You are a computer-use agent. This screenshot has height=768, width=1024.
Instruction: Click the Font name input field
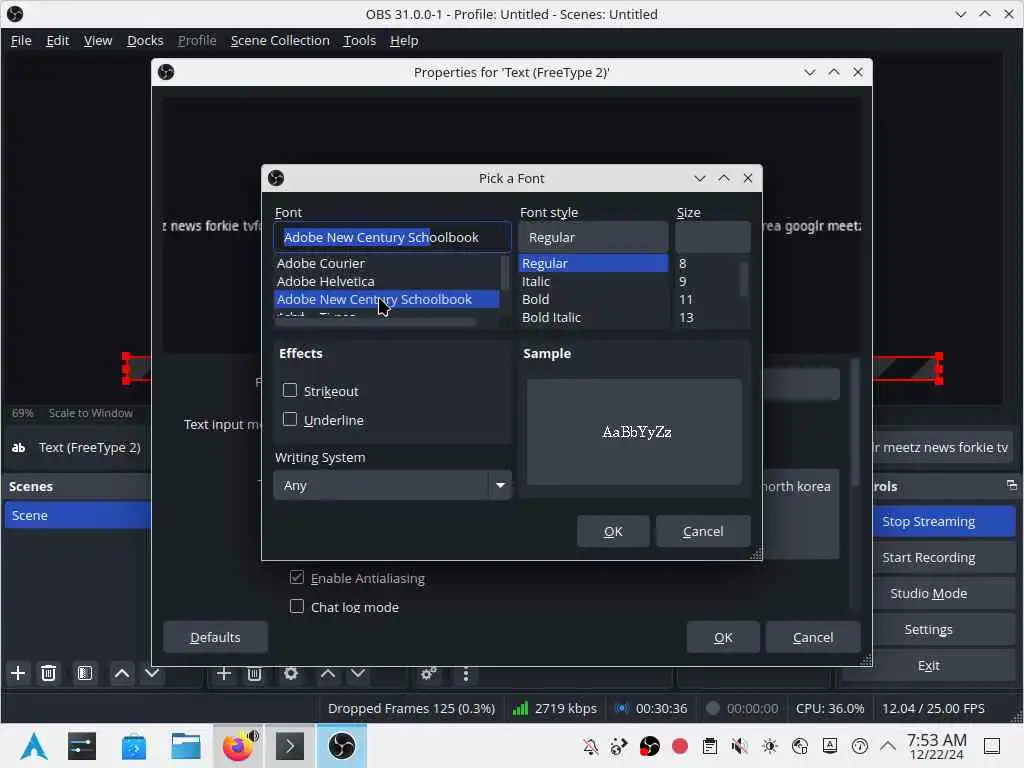click(392, 237)
